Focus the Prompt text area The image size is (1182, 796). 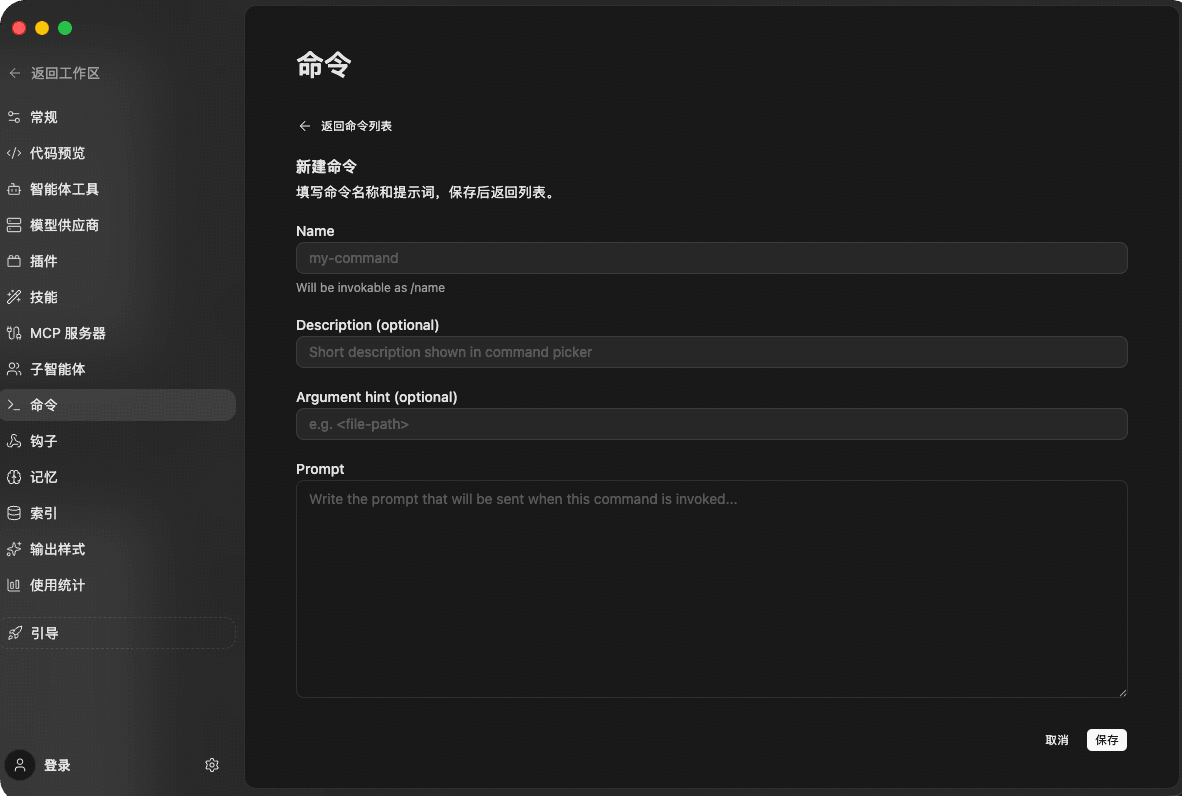coord(712,589)
